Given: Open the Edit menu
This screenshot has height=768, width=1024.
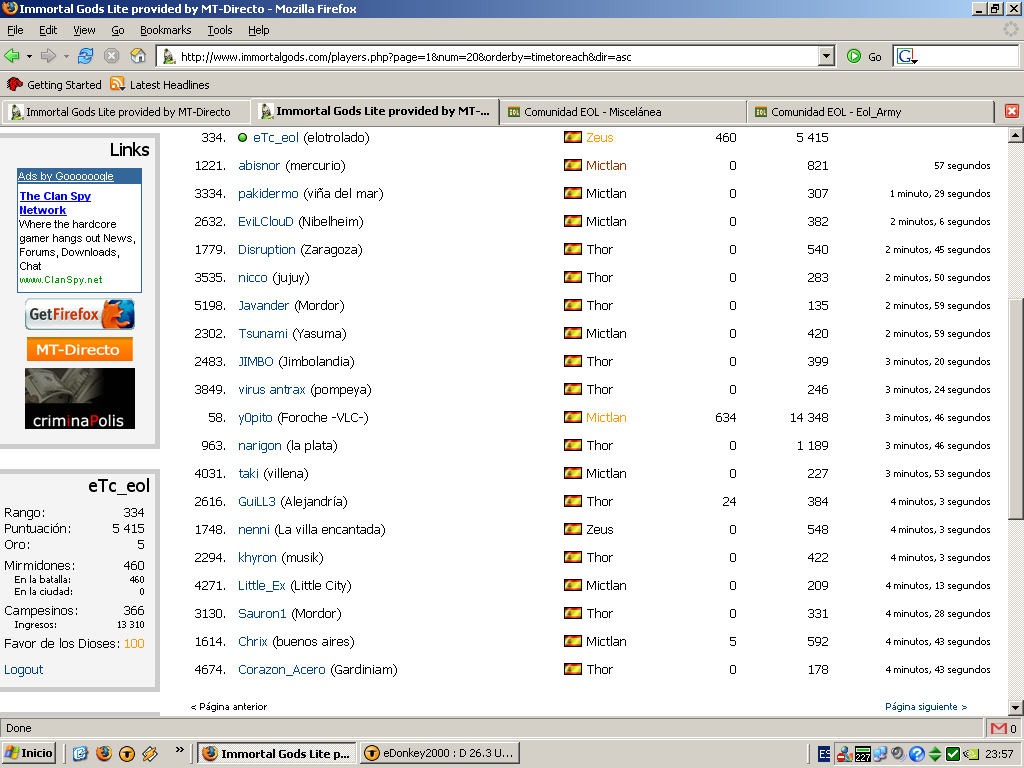Looking at the screenshot, I should tap(48, 30).
